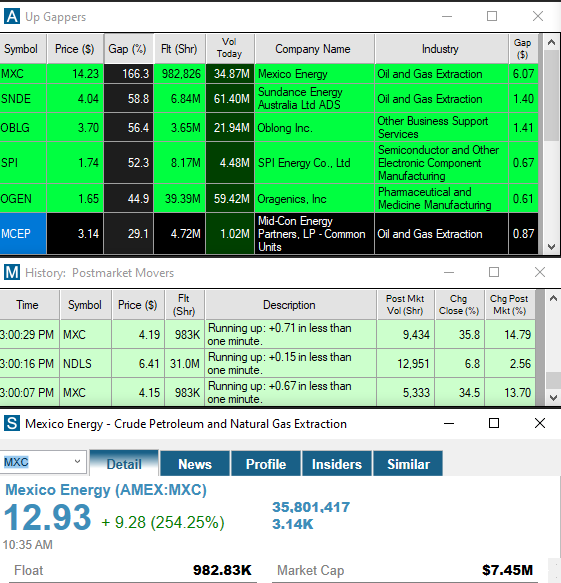This screenshot has width=561, height=583.
Task: Select the 3:00:07 PM MXC history row
Action: tap(267, 392)
